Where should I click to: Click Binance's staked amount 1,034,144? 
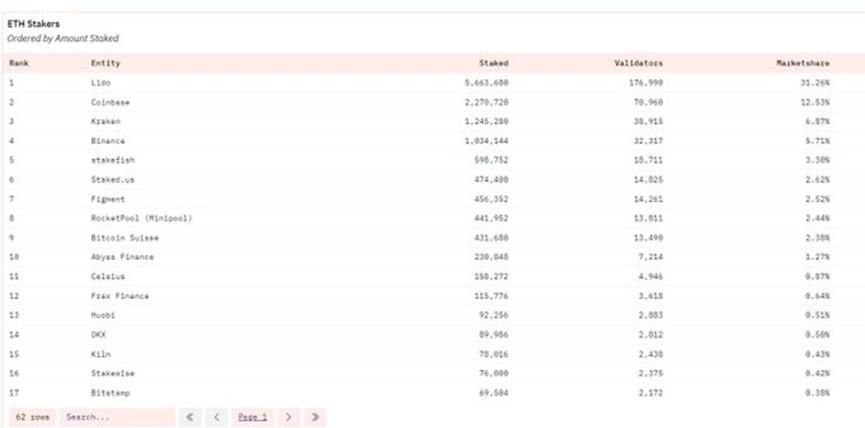[487, 141]
